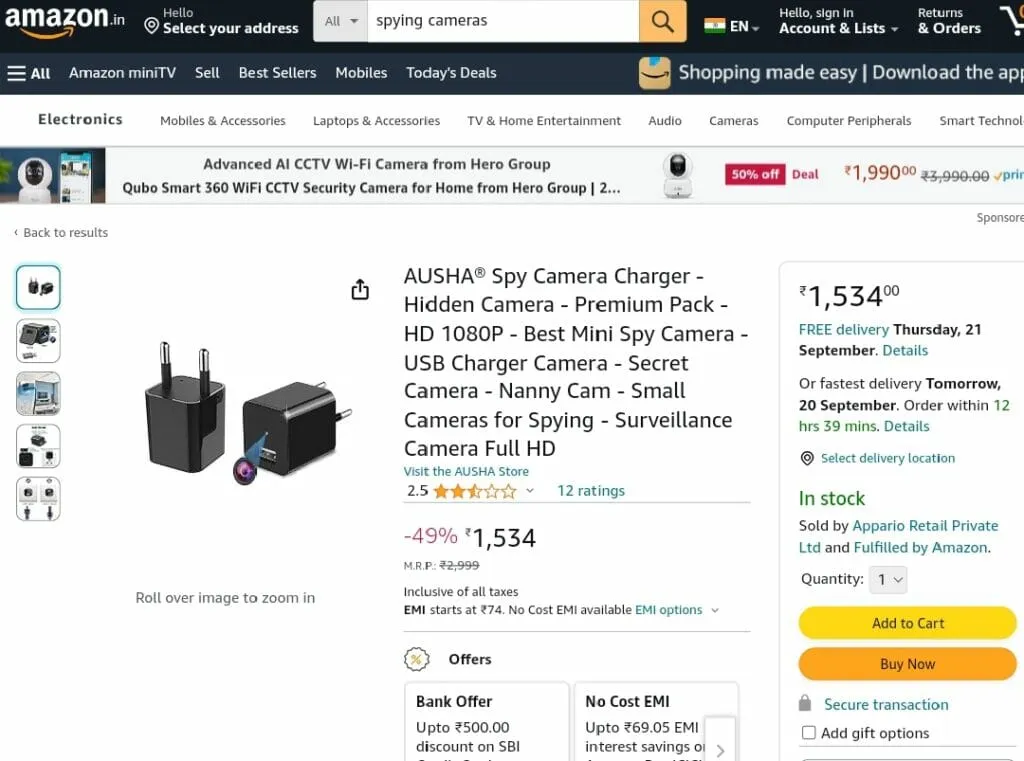Click the orange search magnifier button

click(662, 21)
